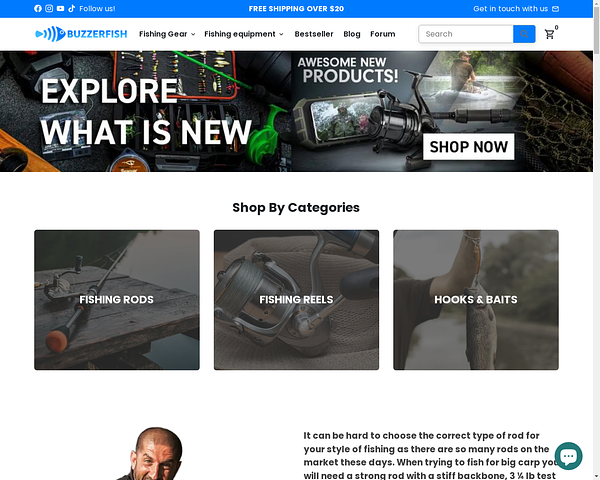Viewport: 600px width, 480px height.
Task: Select the Fishing Rods category tile
Action: tap(117, 300)
